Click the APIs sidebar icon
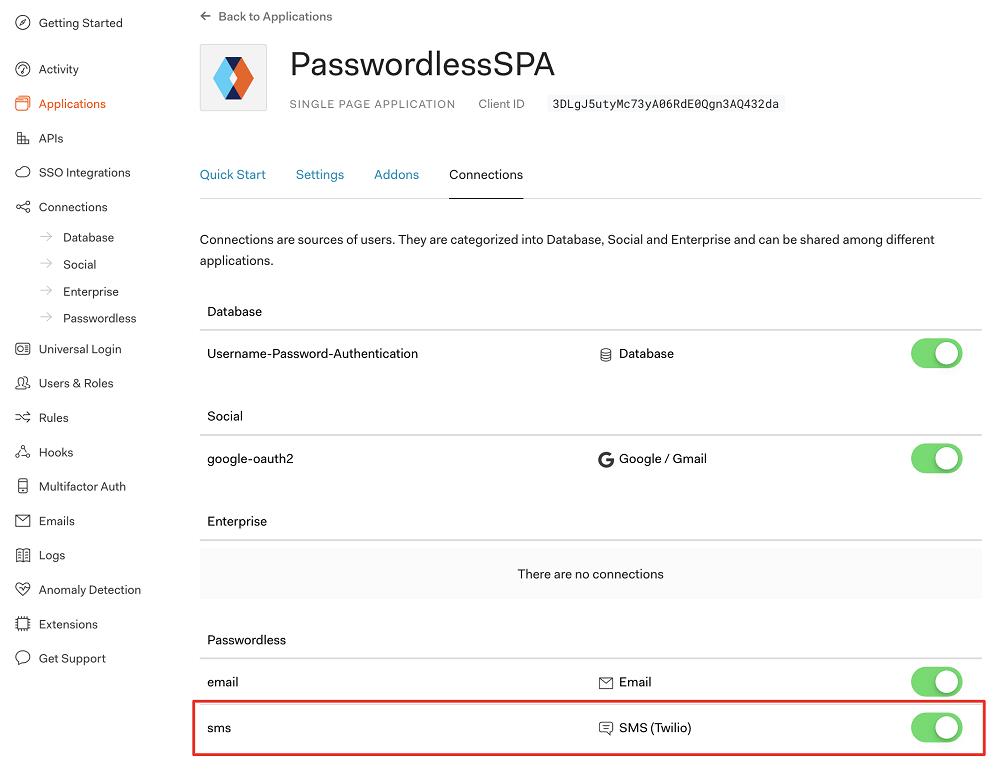Screen dimensions: 1000x770 coord(22,138)
